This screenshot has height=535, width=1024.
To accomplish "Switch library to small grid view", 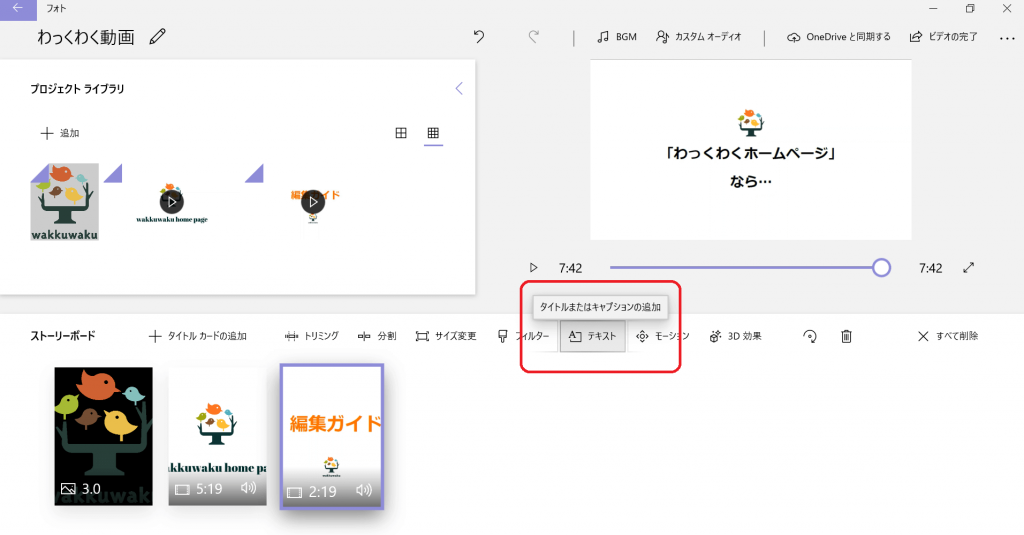I will tap(433, 133).
